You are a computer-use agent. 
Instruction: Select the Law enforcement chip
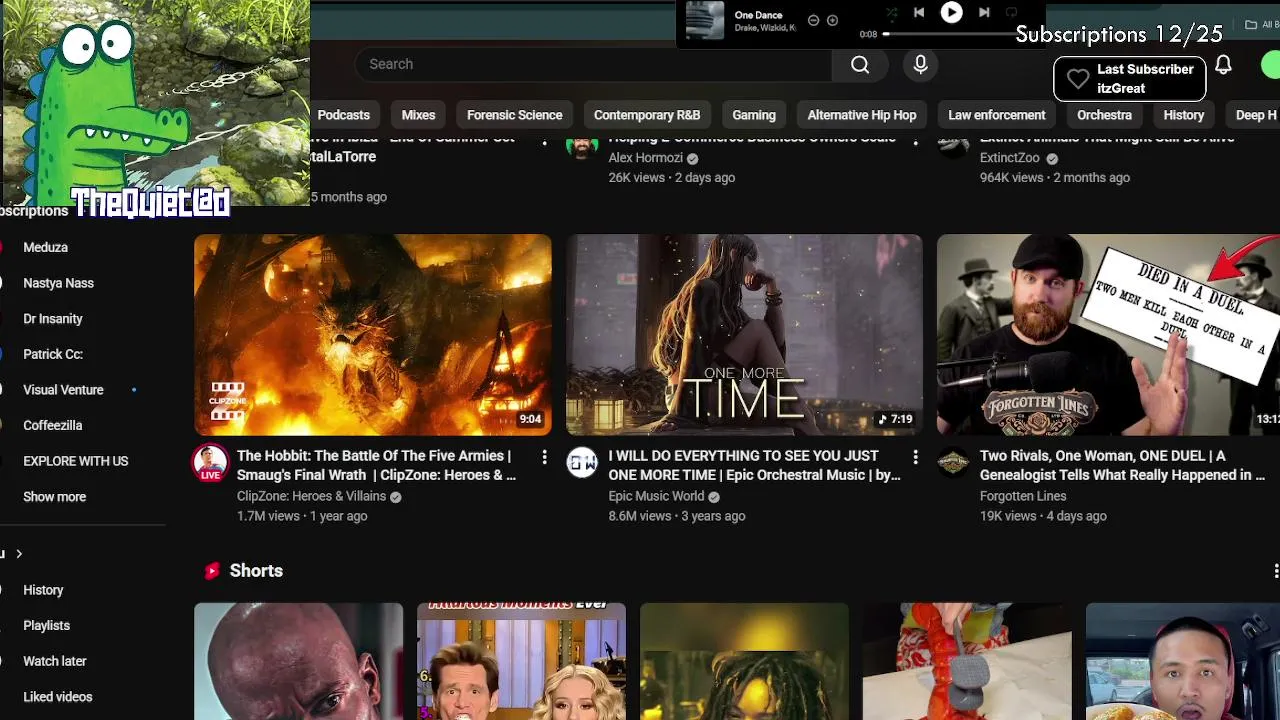coord(997,115)
